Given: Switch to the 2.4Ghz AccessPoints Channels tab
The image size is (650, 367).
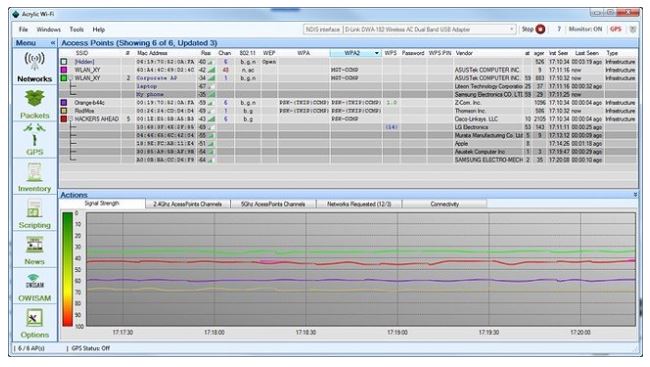Looking at the screenshot, I should (x=187, y=204).
